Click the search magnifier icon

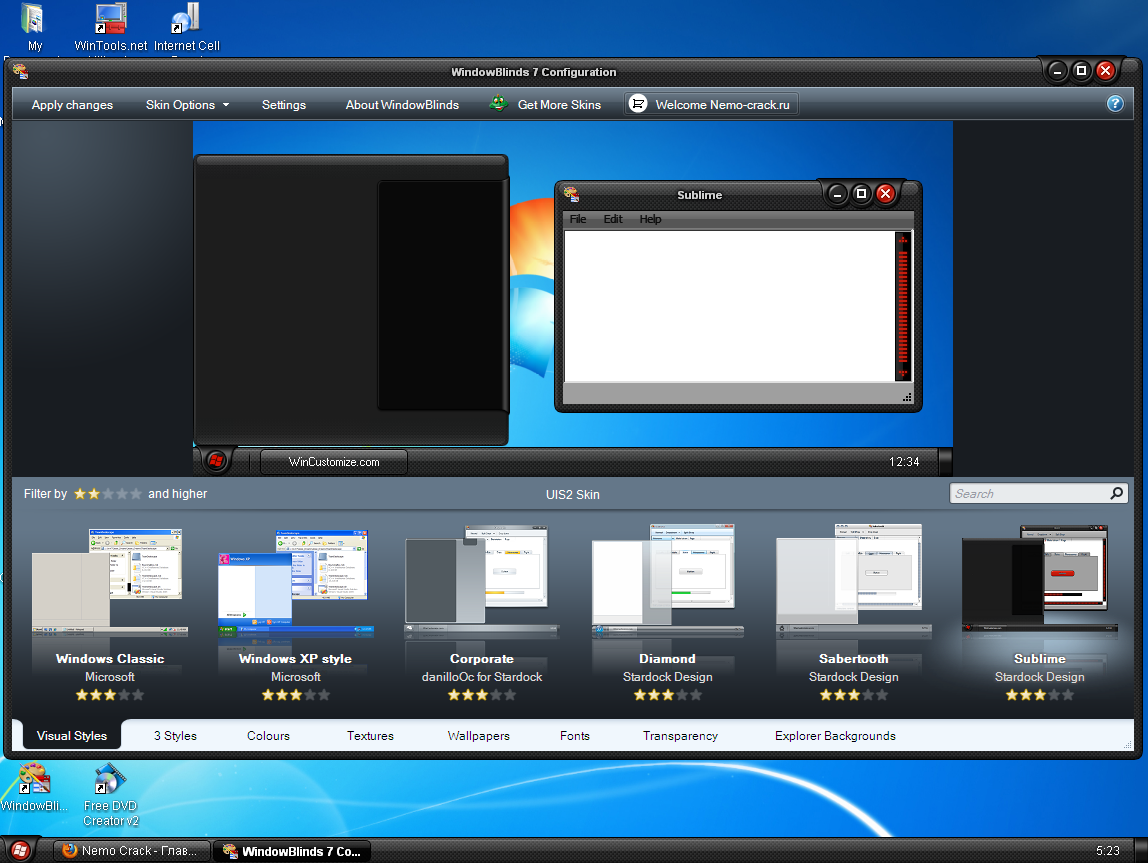click(x=1116, y=493)
